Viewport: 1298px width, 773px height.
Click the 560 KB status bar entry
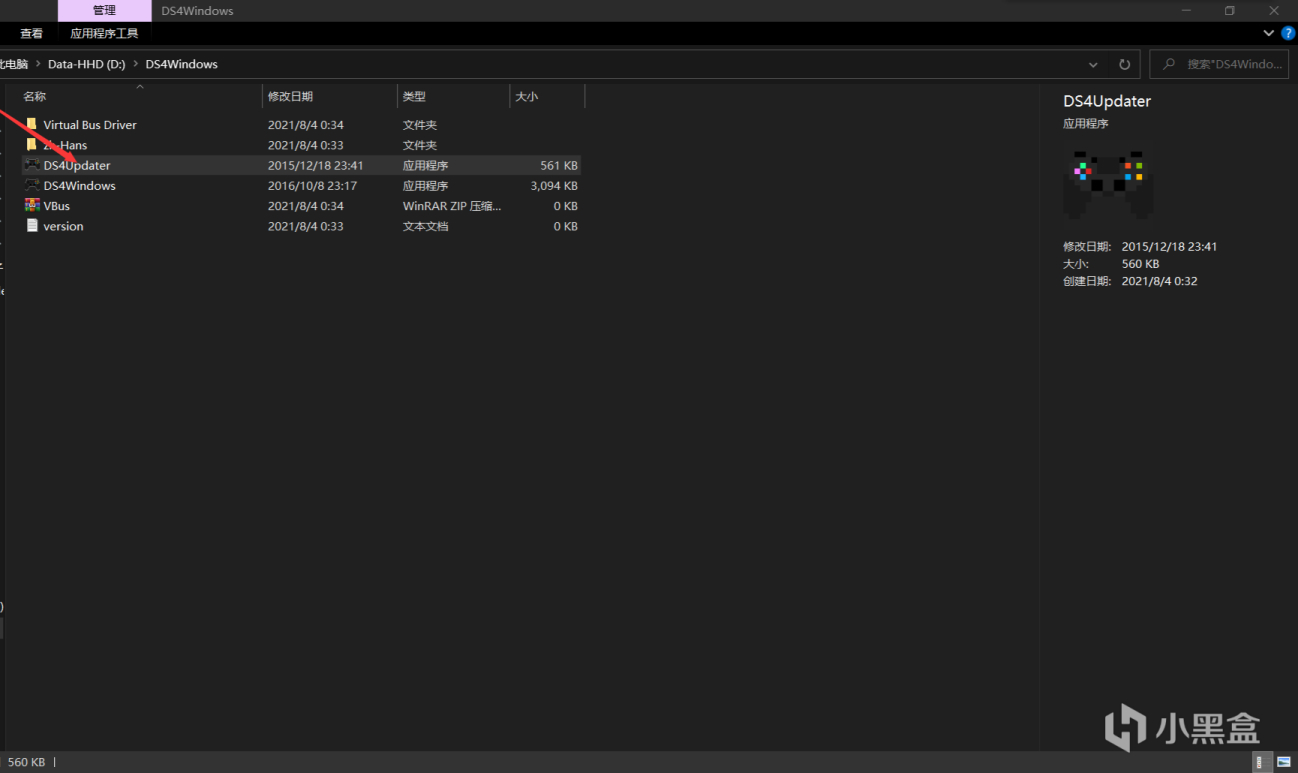26,762
